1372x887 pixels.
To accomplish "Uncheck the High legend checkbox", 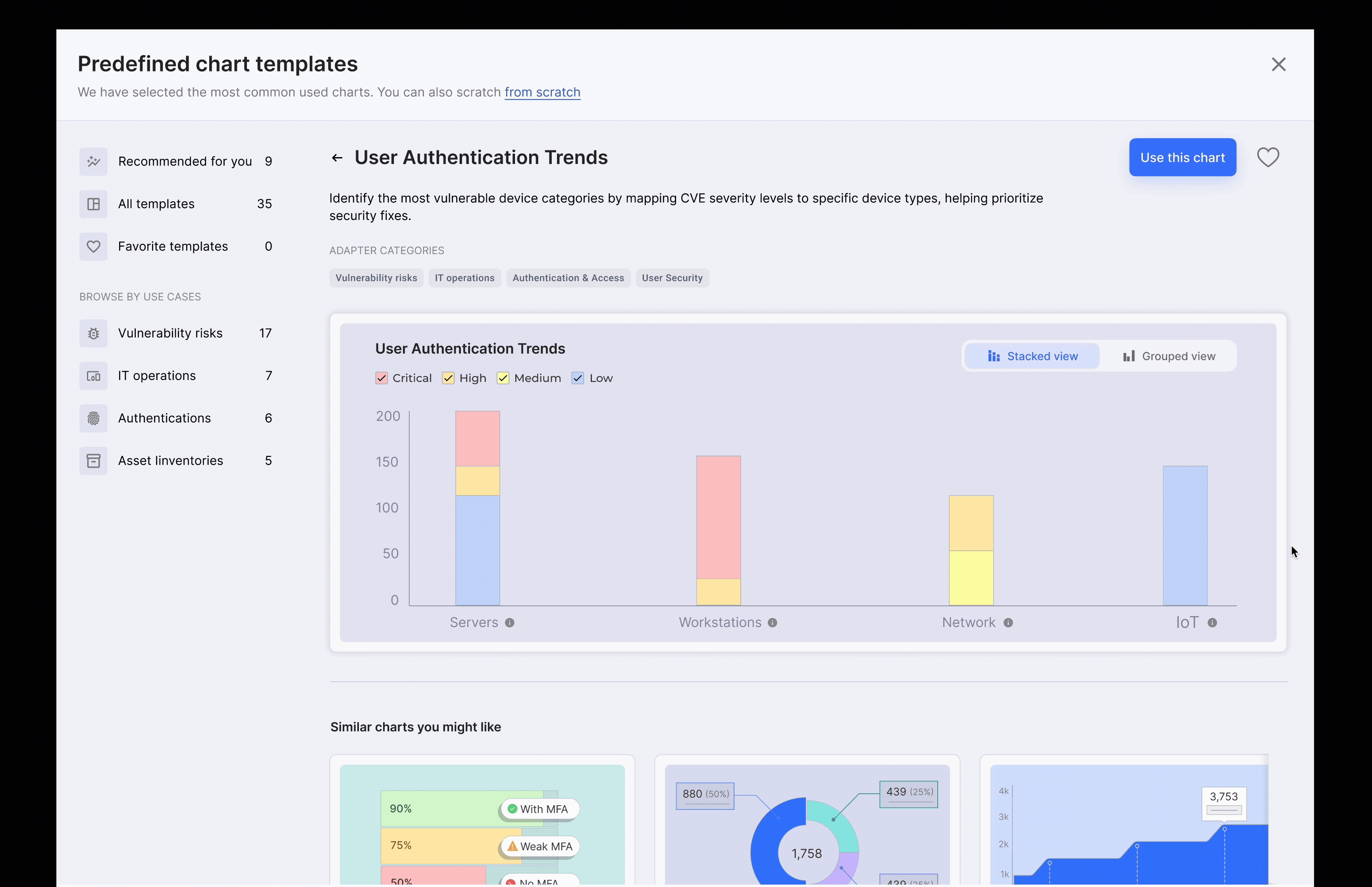I will click(448, 378).
